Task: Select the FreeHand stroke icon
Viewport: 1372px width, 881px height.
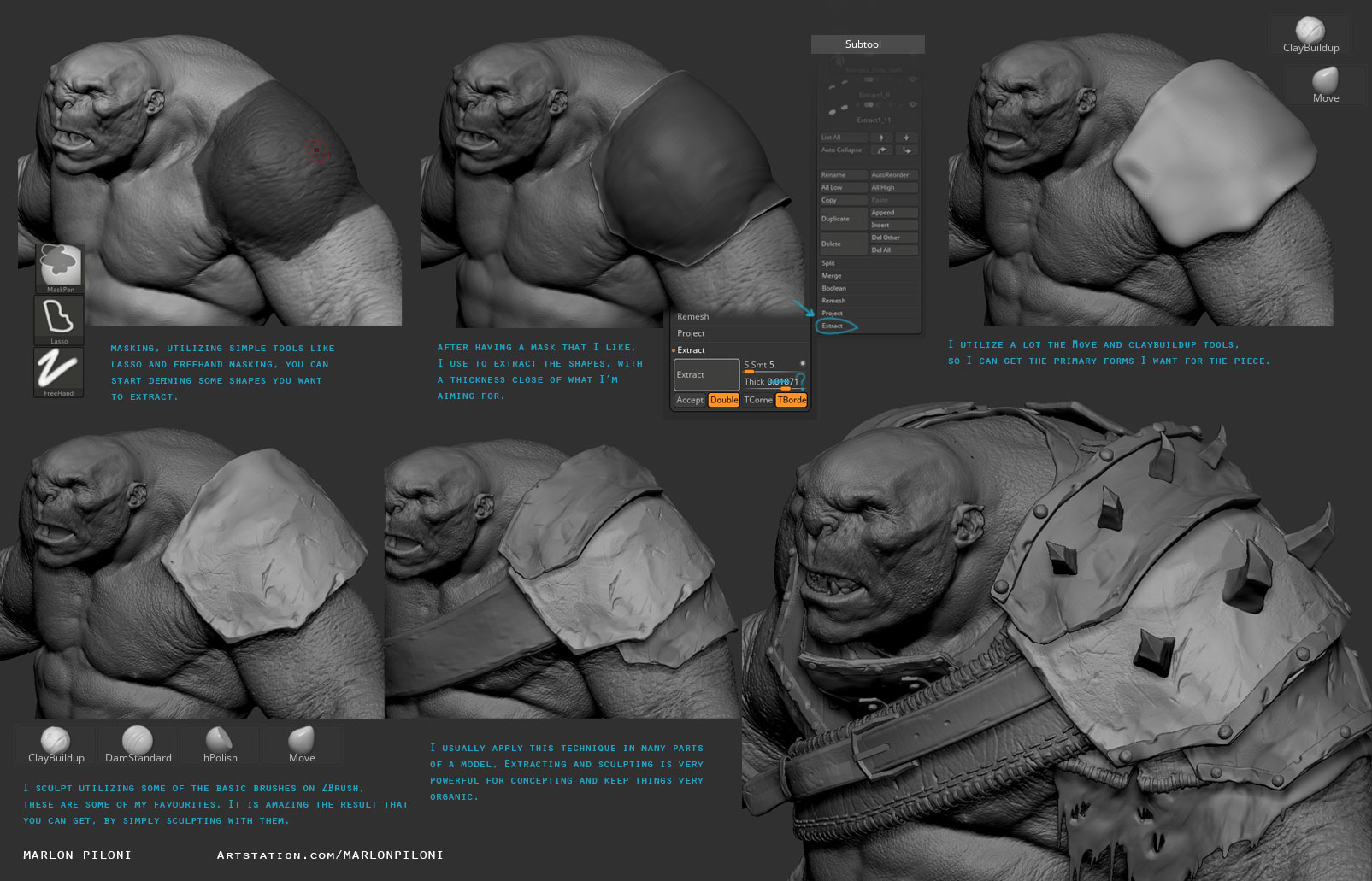Action: click(x=59, y=371)
